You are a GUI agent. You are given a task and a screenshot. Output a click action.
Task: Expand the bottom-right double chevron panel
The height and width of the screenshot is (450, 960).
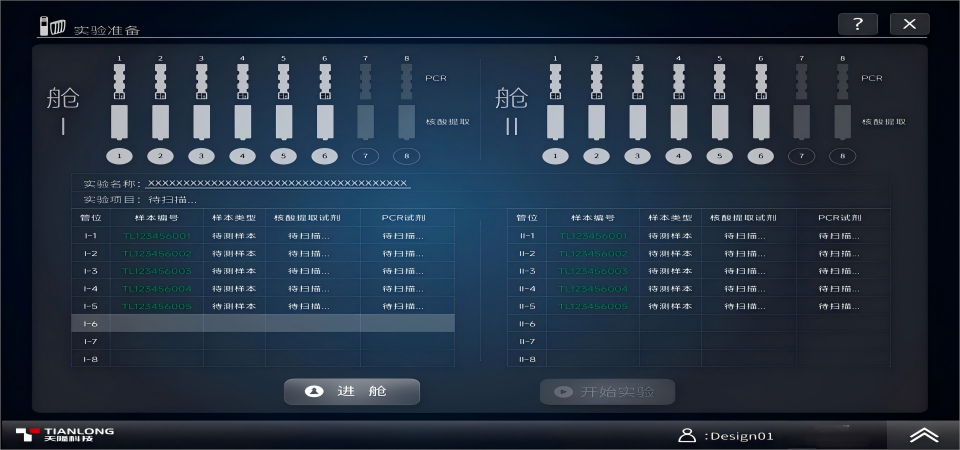(923, 435)
